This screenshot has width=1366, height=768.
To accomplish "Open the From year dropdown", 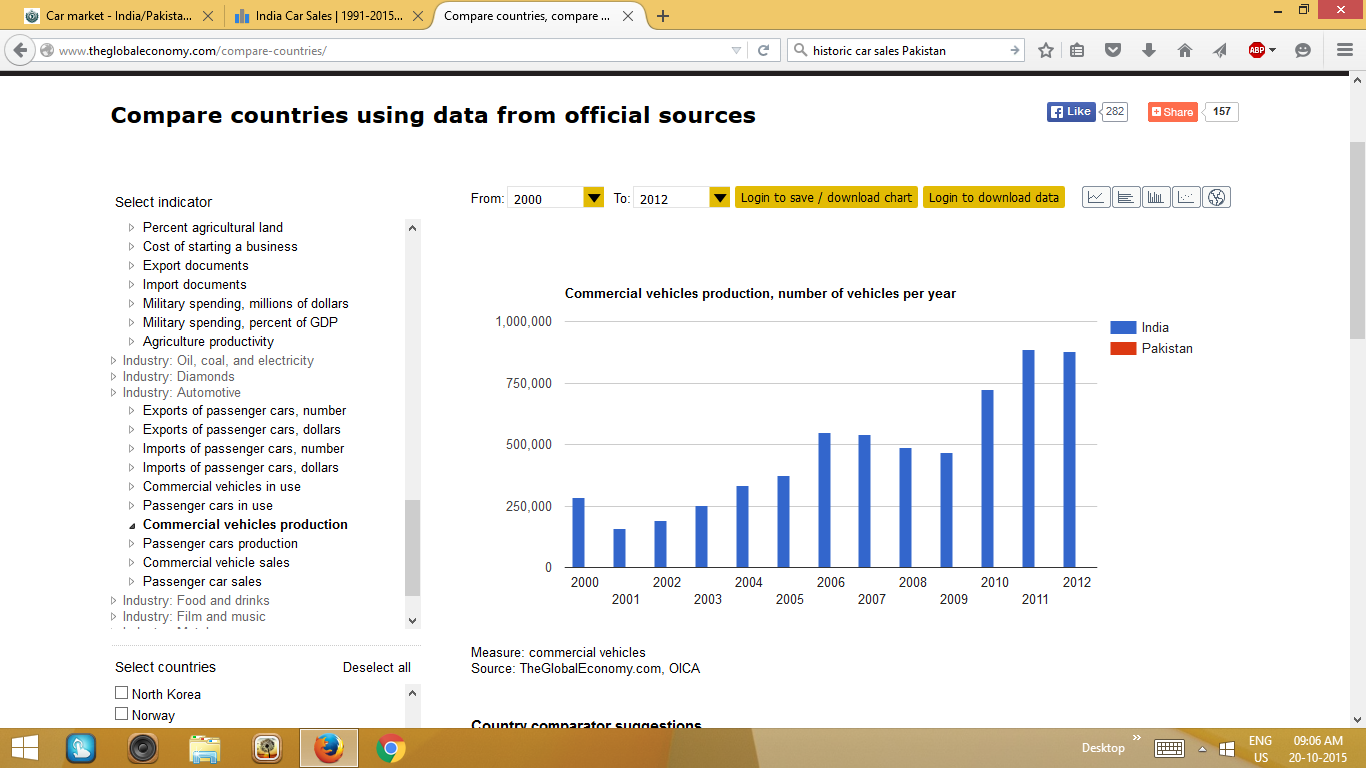I will (x=594, y=198).
